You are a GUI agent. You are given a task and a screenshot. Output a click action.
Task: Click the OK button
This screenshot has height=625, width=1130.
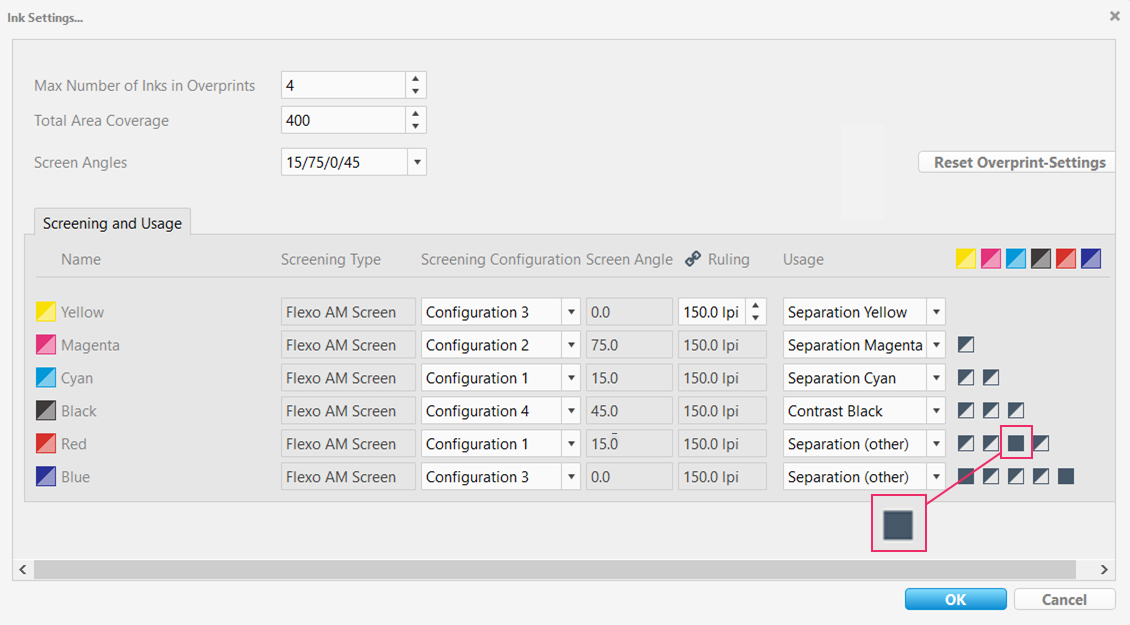coord(956,599)
